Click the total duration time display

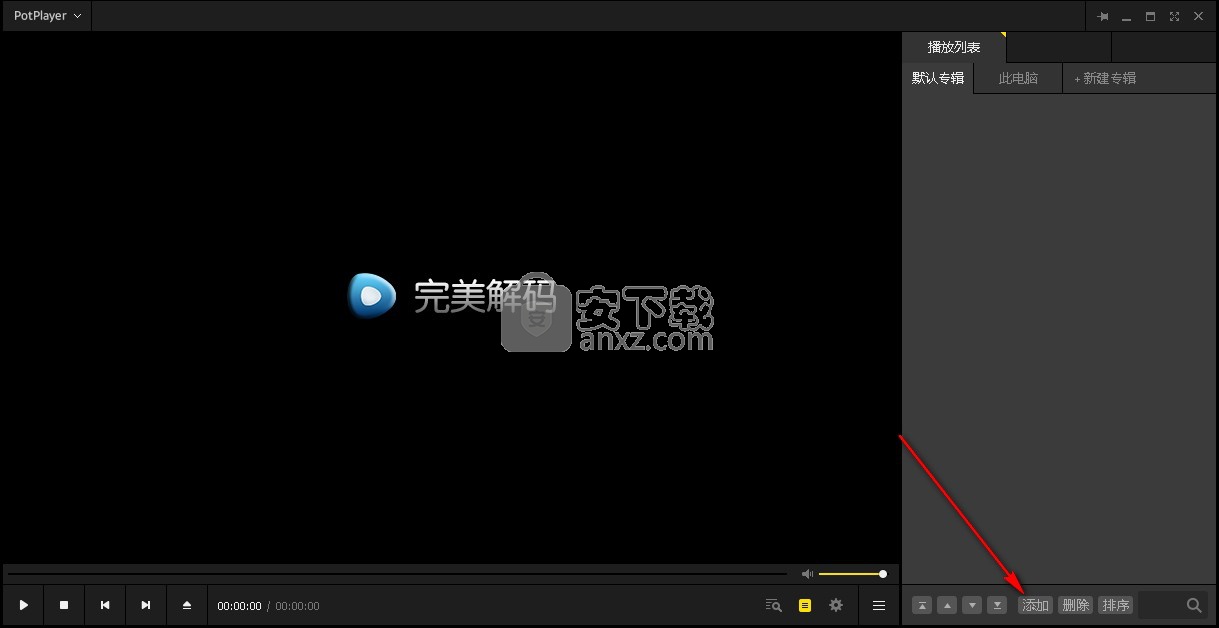click(297, 606)
